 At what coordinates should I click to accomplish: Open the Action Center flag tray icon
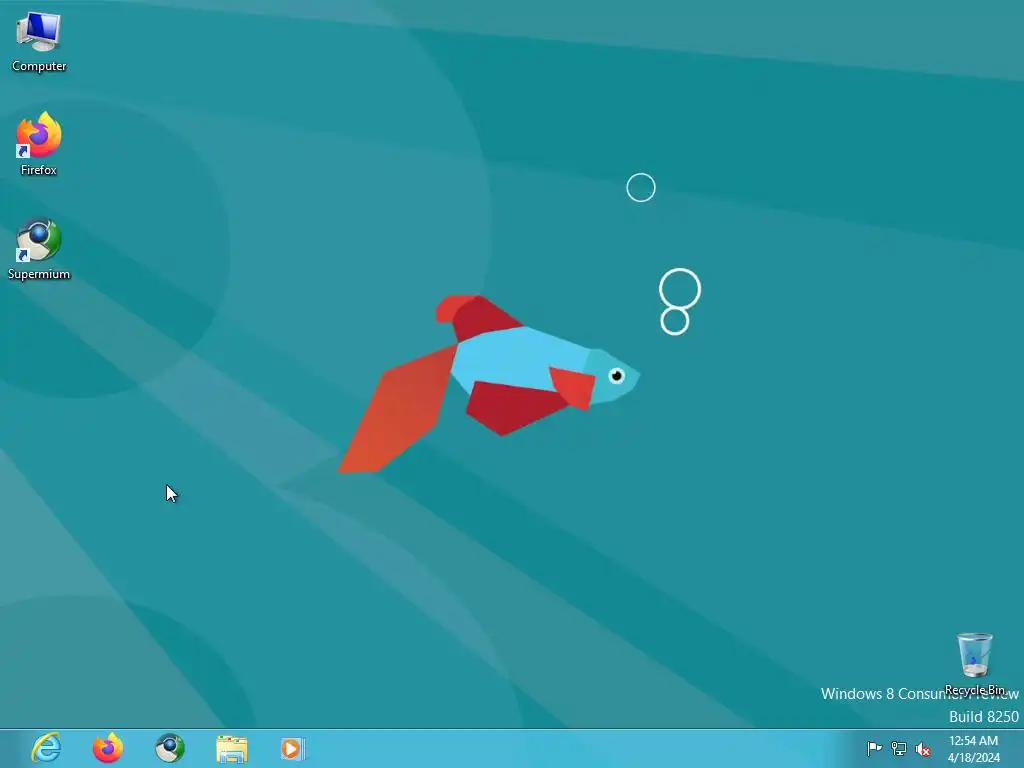pyautogui.click(x=874, y=748)
